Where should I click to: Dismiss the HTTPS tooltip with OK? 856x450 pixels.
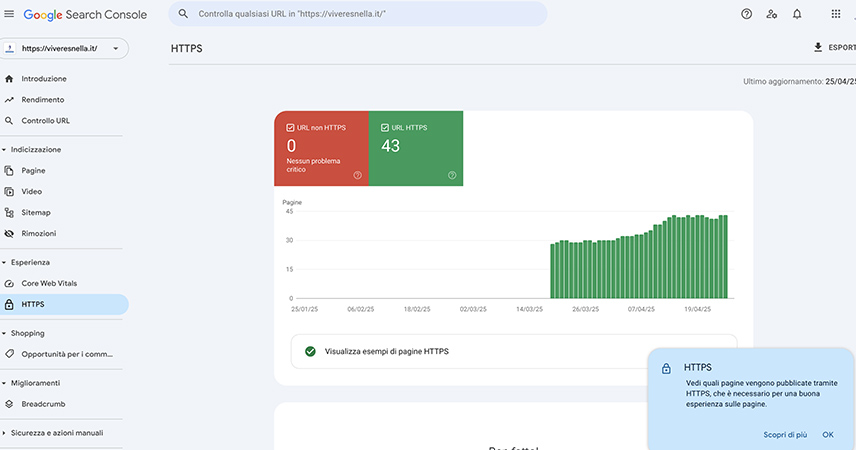(x=828, y=435)
